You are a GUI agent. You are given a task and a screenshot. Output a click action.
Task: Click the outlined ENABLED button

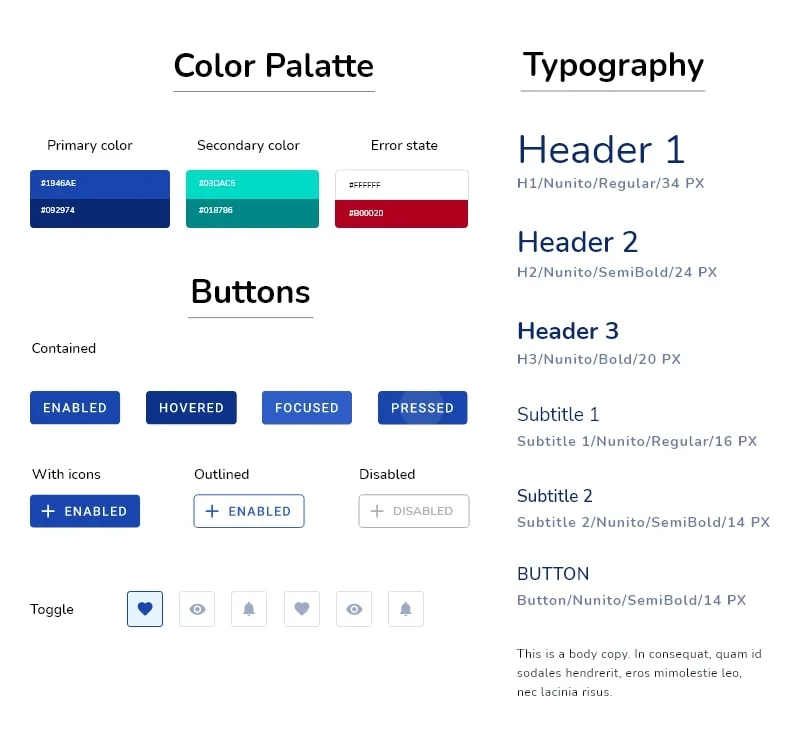(x=248, y=511)
